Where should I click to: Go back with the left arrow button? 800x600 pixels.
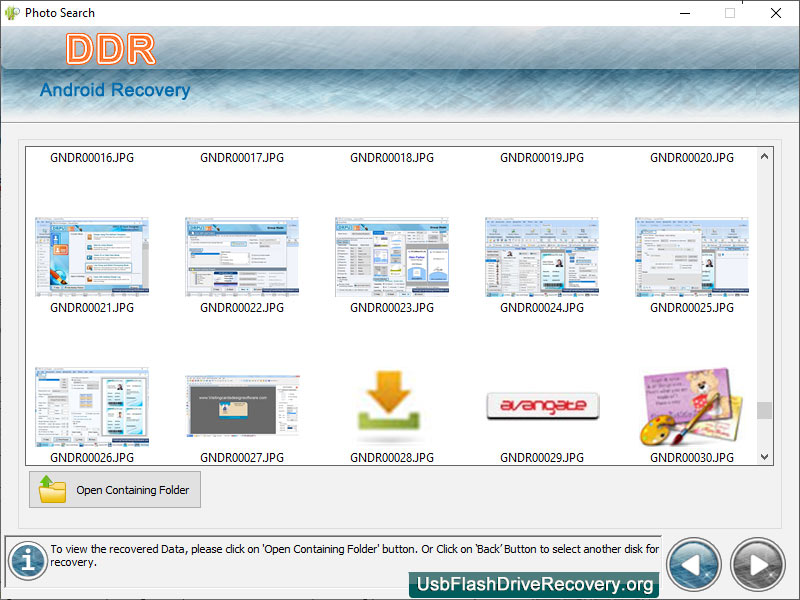click(693, 565)
